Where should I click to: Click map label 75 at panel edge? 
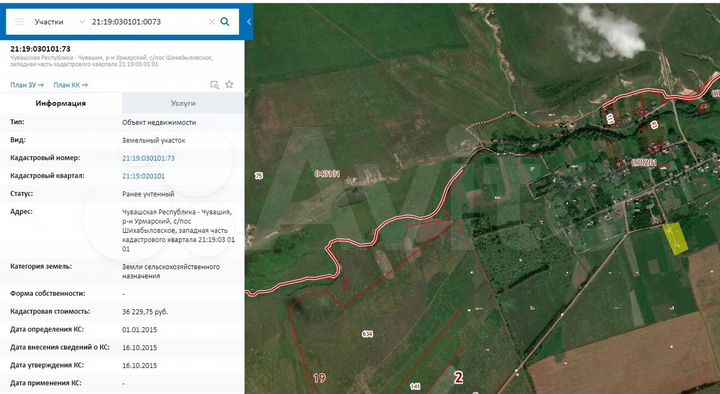pos(259,175)
